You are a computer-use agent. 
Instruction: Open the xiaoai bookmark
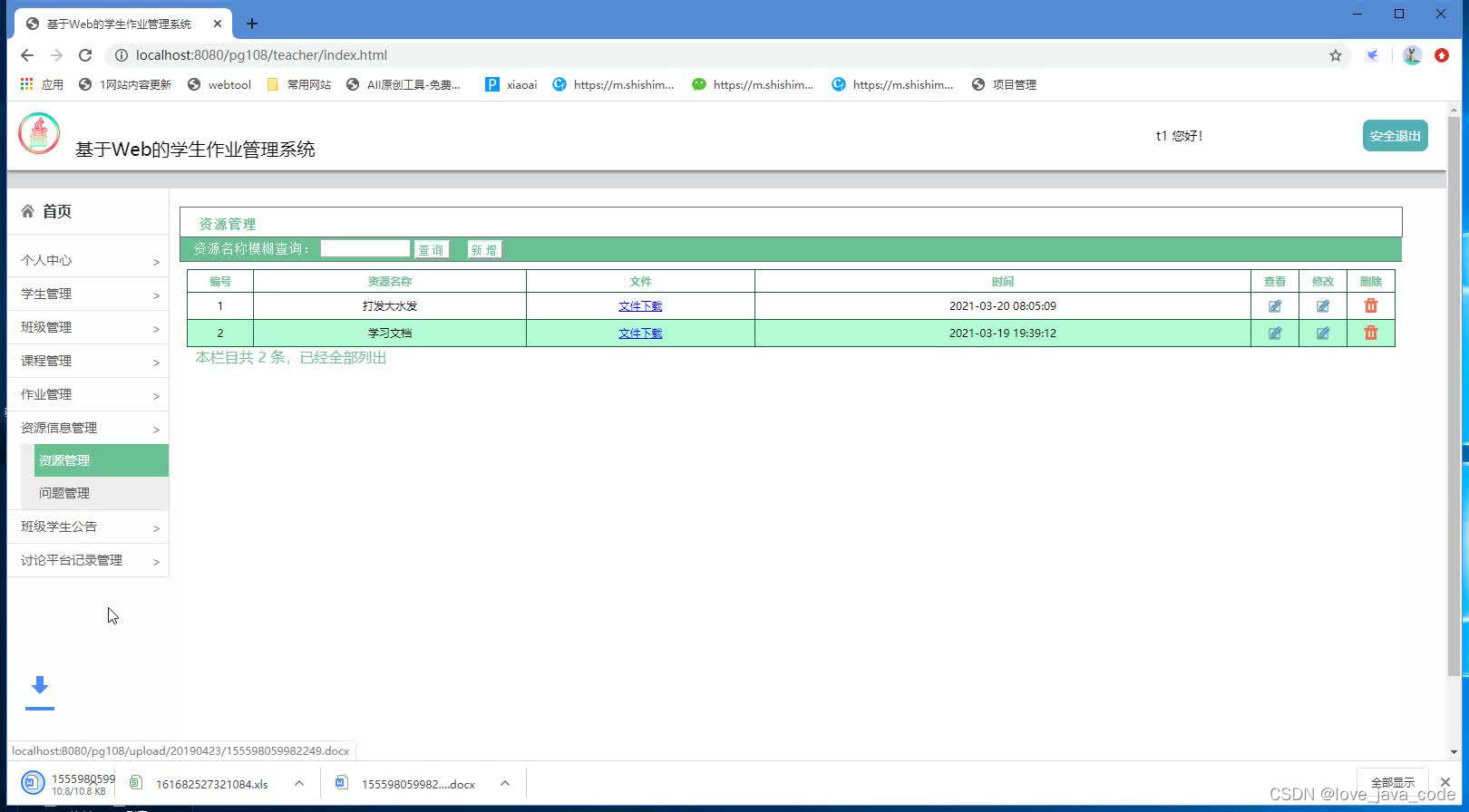pyautogui.click(x=511, y=84)
